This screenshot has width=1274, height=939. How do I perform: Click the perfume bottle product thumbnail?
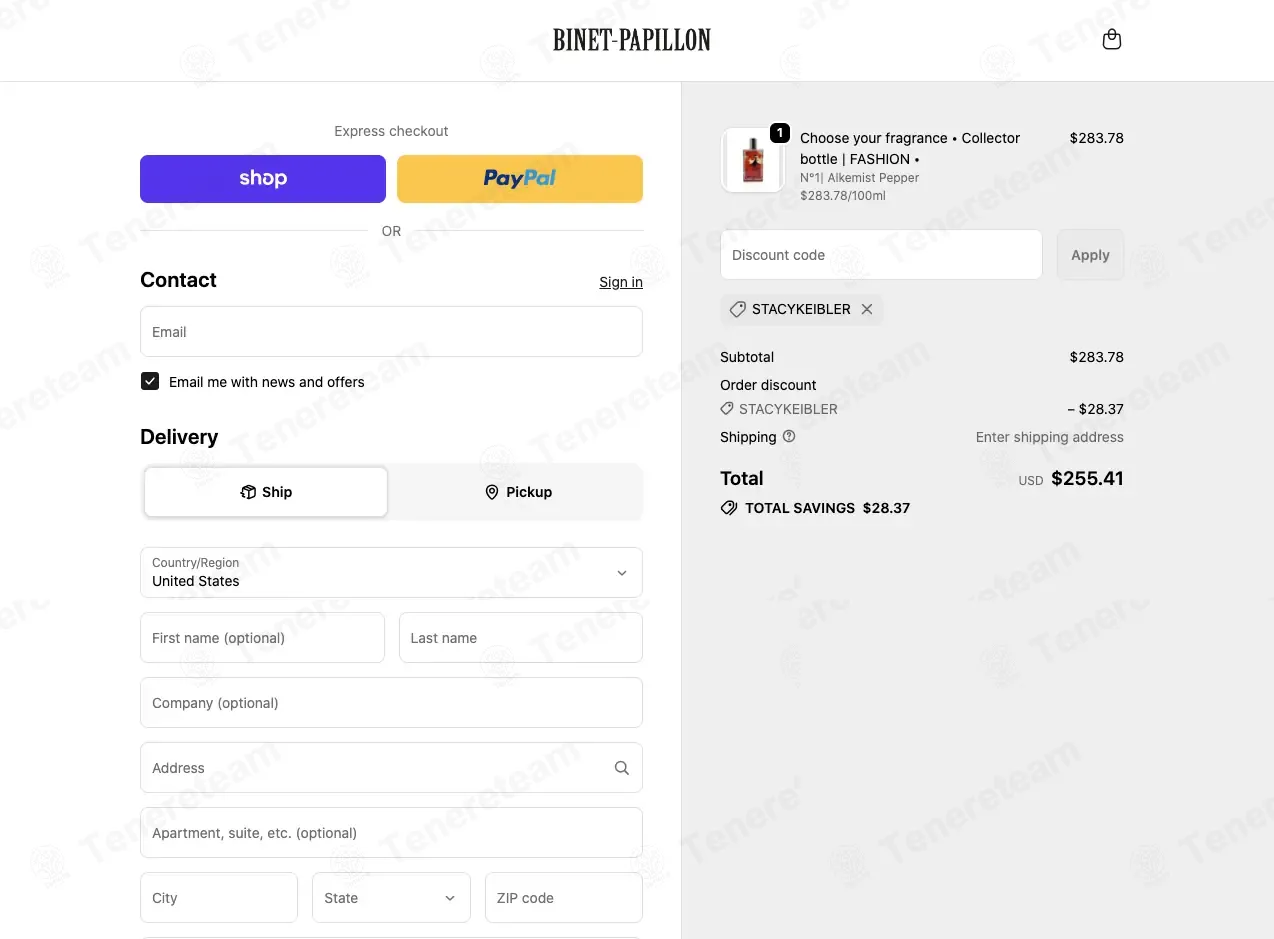coord(752,160)
